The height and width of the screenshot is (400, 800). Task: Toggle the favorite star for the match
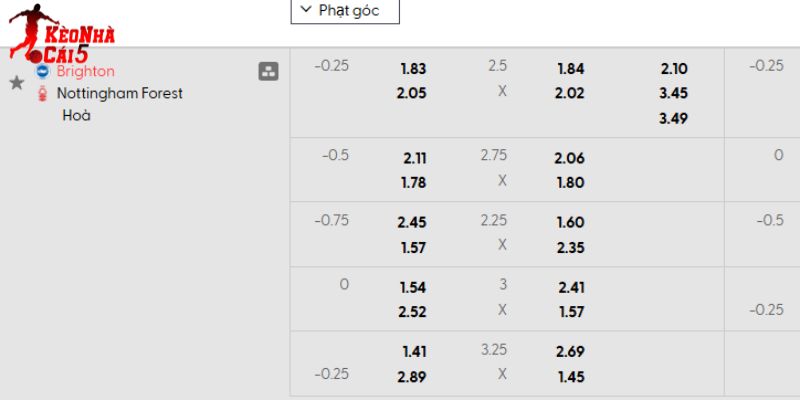(x=16, y=83)
